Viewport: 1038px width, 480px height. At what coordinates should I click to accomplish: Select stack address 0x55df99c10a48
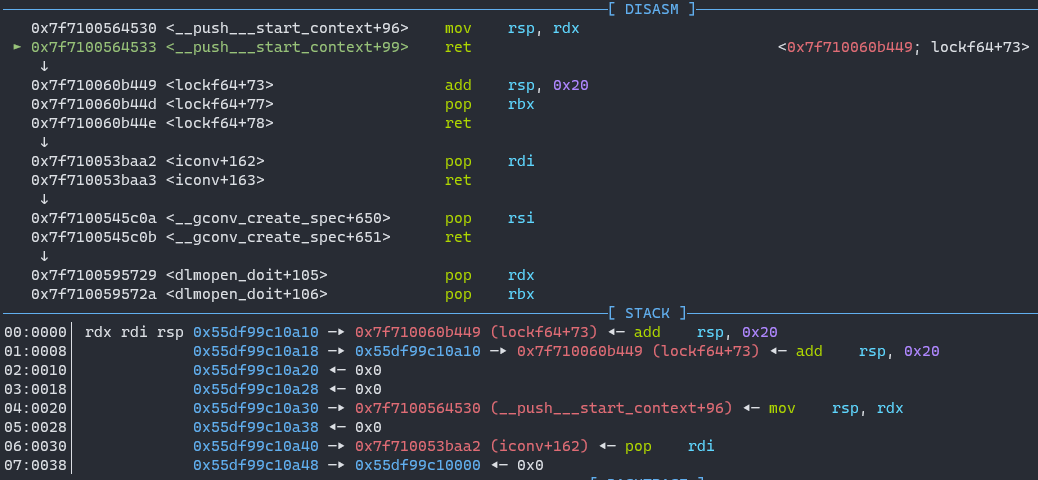click(x=256, y=465)
